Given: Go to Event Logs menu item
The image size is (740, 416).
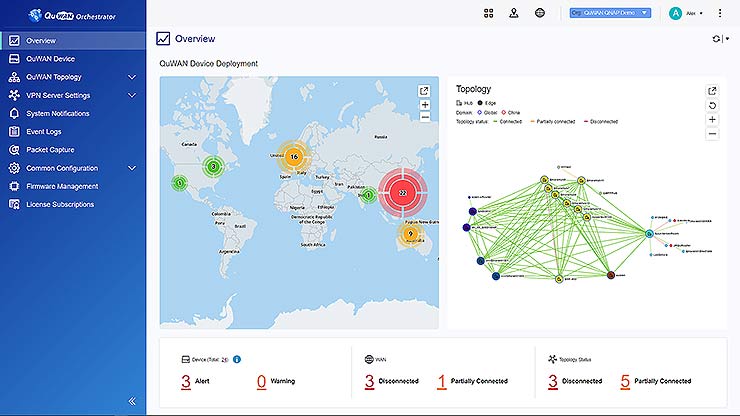Looking at the screenshot, I should (44, 132).
